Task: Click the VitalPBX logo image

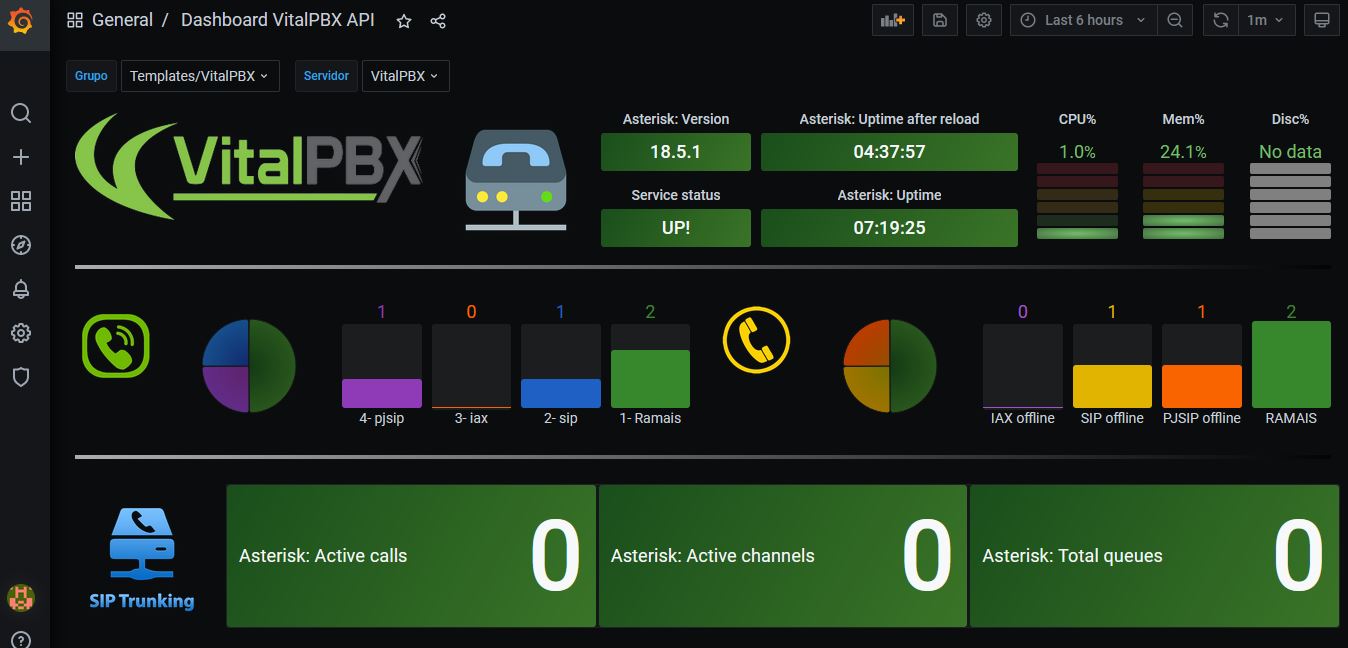Action: [249, 166]
